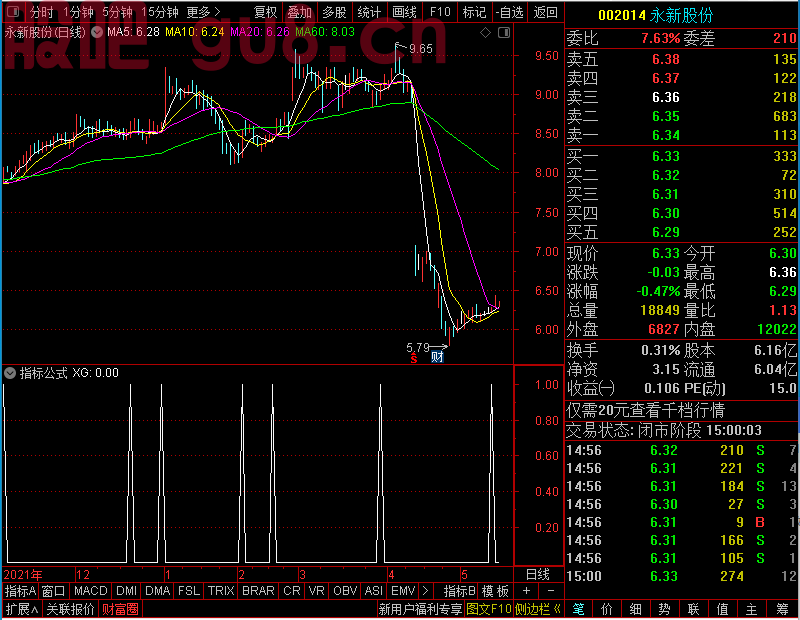
Task: Click the diamond icon above the chart
Action: point(486,33)
